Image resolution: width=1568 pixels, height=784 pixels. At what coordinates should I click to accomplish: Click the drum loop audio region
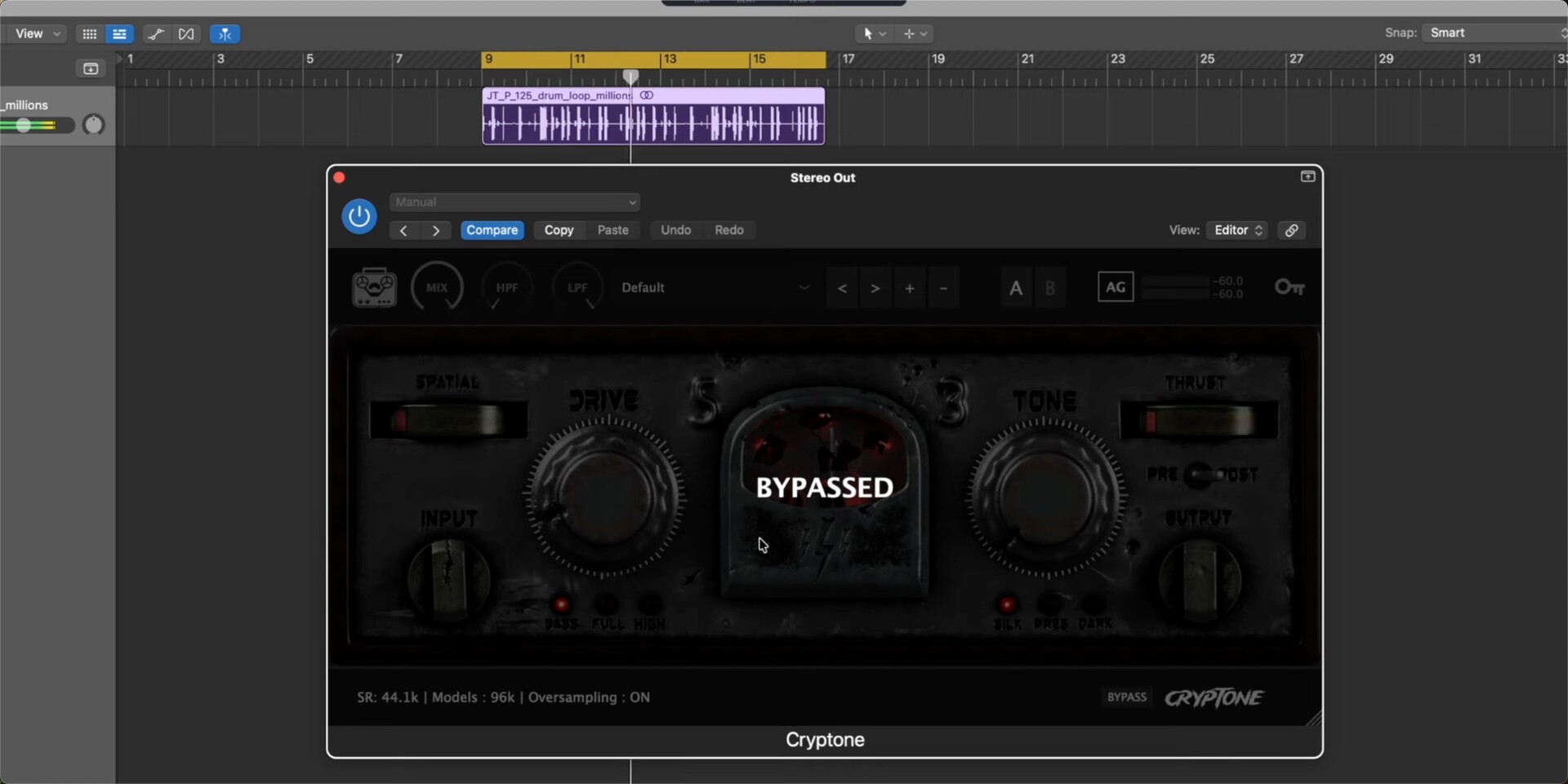point(653,124)
